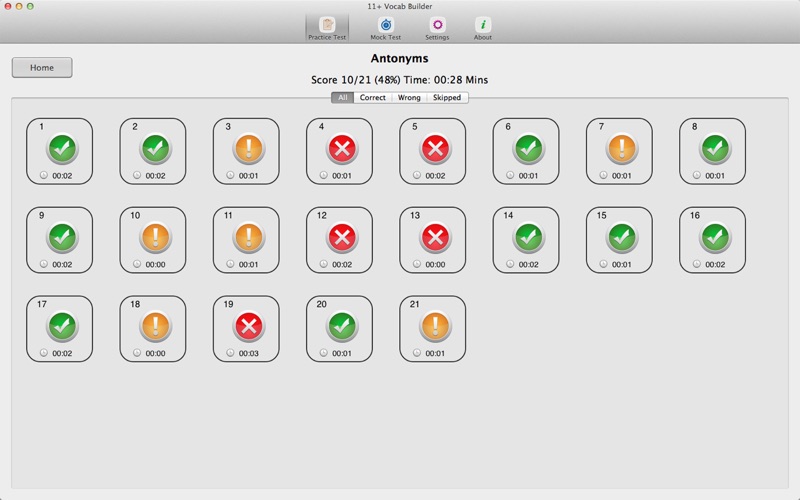Open Settings from the toolbar

coord(437,24)
